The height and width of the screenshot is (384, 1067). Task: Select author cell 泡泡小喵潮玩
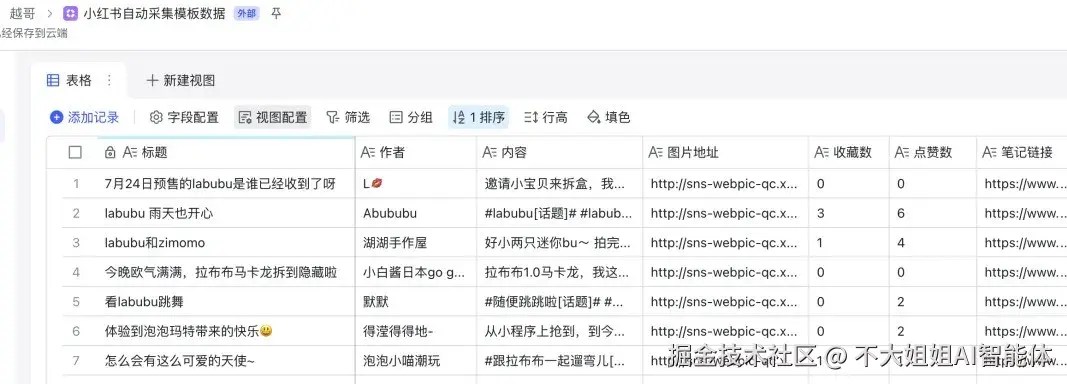[416, 361]
